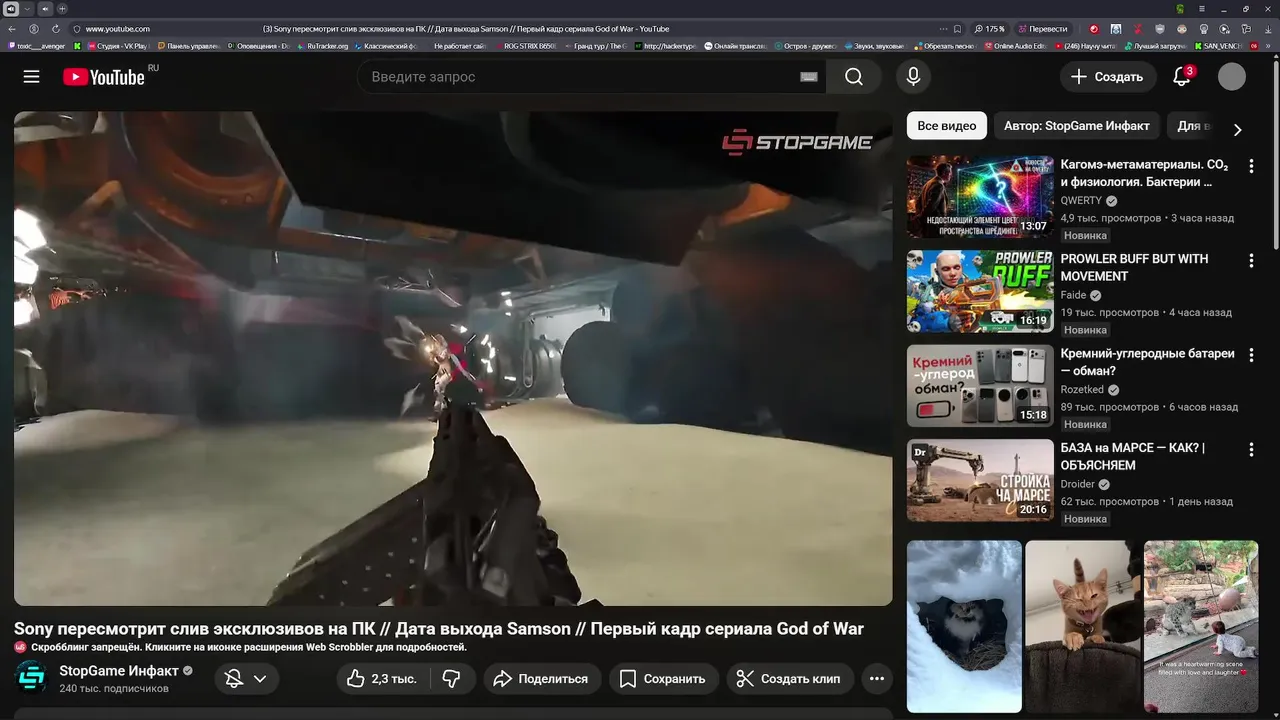Open the YouTube guide hamburger menu
Image resolution: width=1280 pixels, height=720 pixels.
click(32, 77)
